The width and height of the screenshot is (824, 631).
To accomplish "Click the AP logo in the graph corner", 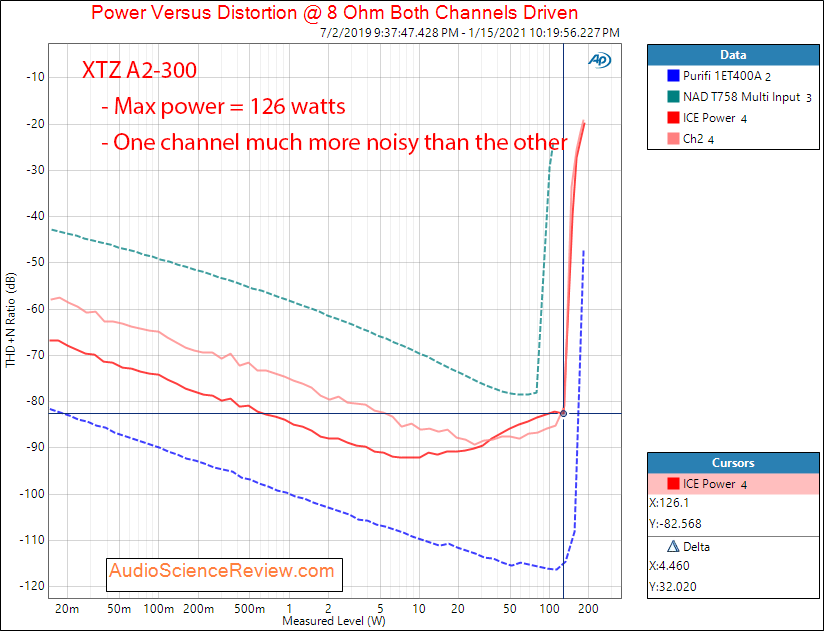I will click(x=600, y=60).
